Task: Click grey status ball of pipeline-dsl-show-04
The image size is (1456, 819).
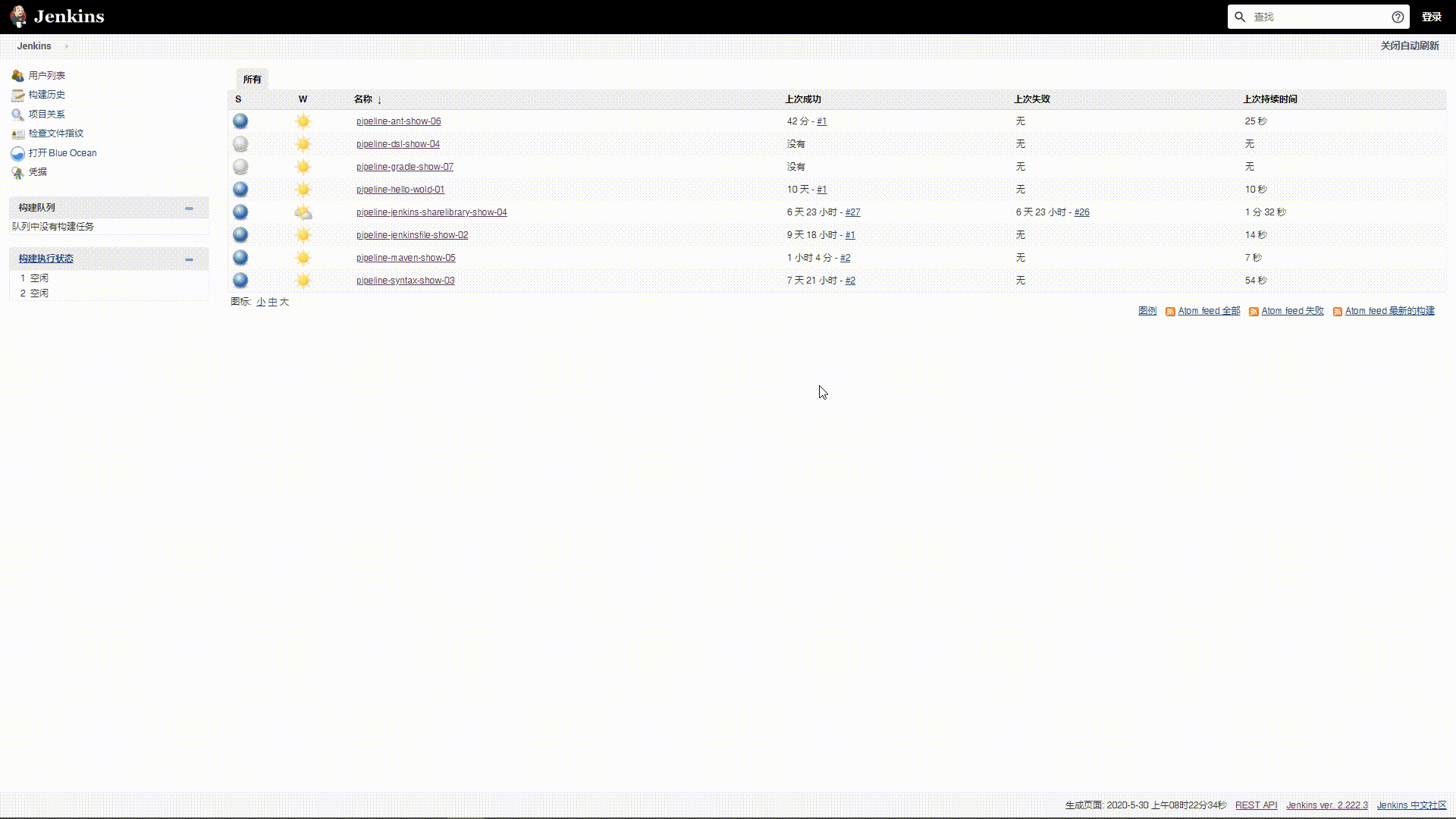Action: point(240,144)
